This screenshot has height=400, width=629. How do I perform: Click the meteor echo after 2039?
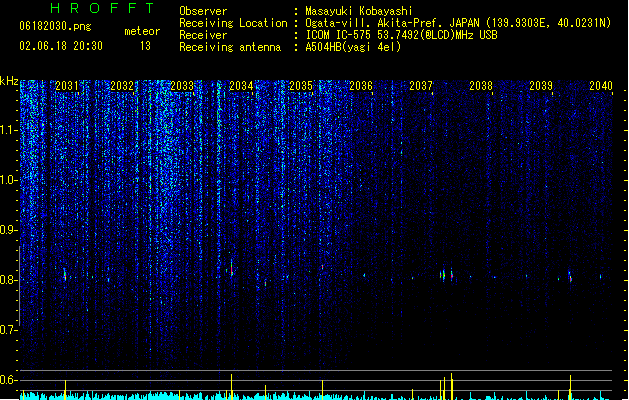(570, 277)
